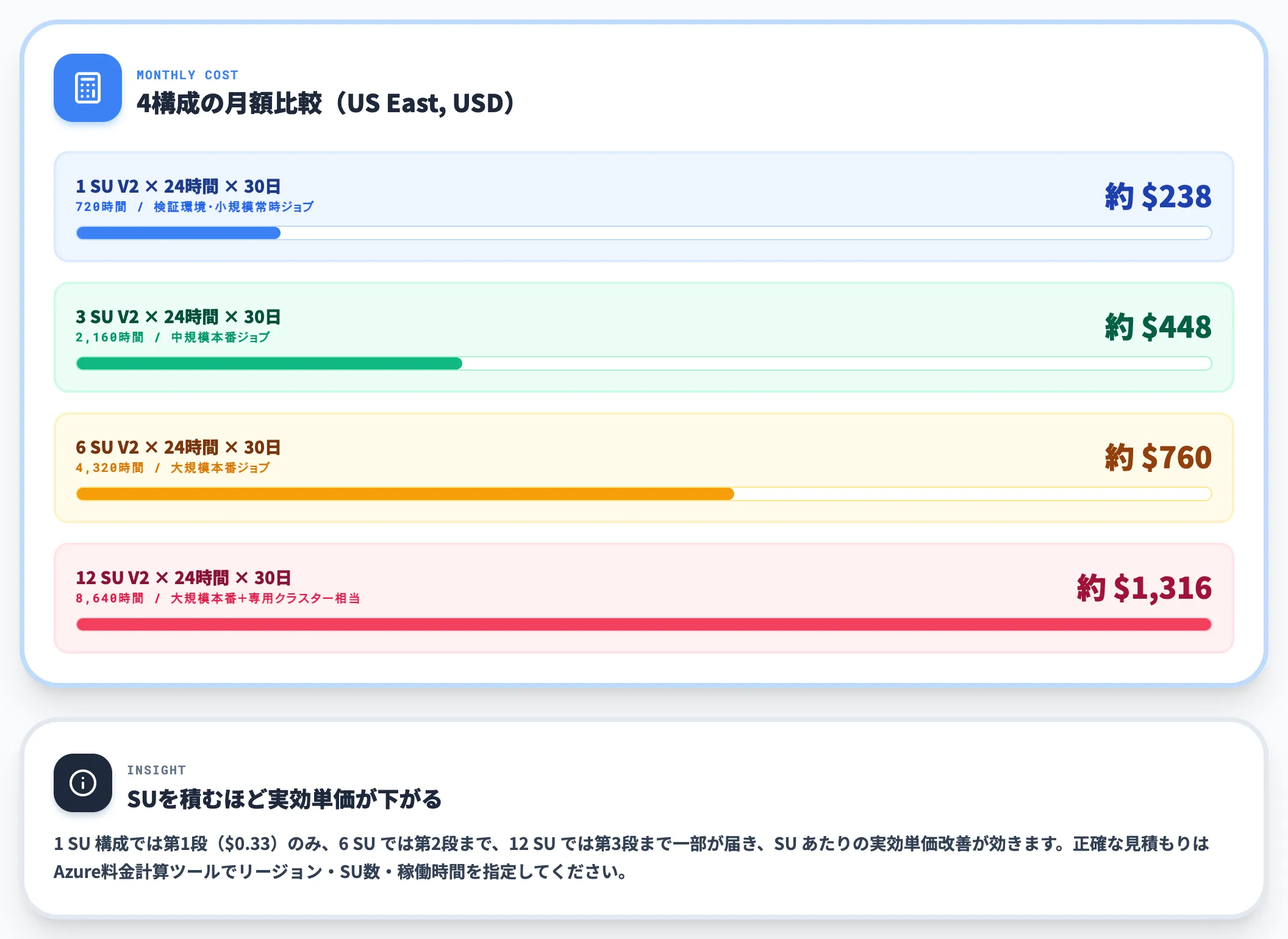Click the 8,640時間 / 専用クラスター相当 subtitle
This screenshot has height=939, width=1288.
point(218,598)
